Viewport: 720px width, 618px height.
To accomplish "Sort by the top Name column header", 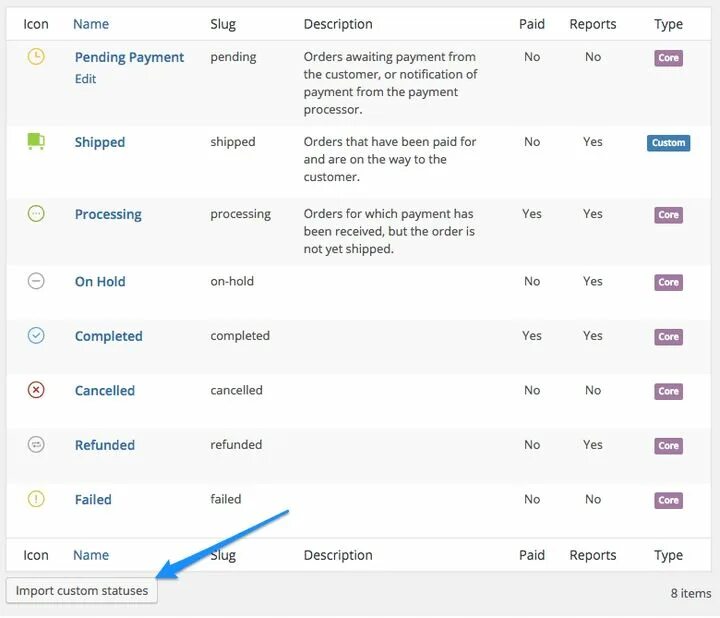I will click(91, 24).
